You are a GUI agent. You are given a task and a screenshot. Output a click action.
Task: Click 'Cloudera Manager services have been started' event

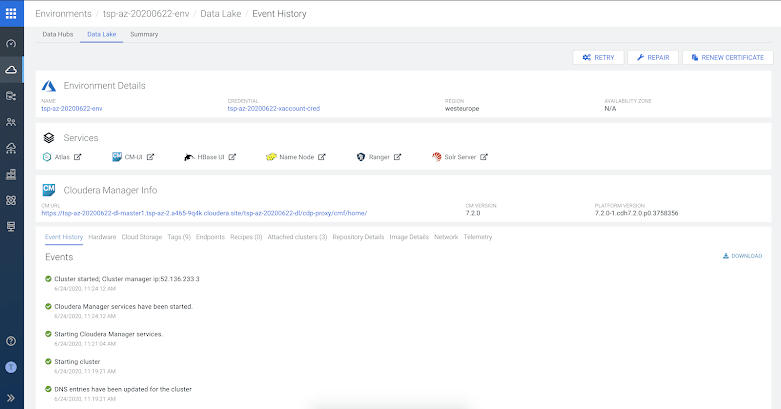124,306
